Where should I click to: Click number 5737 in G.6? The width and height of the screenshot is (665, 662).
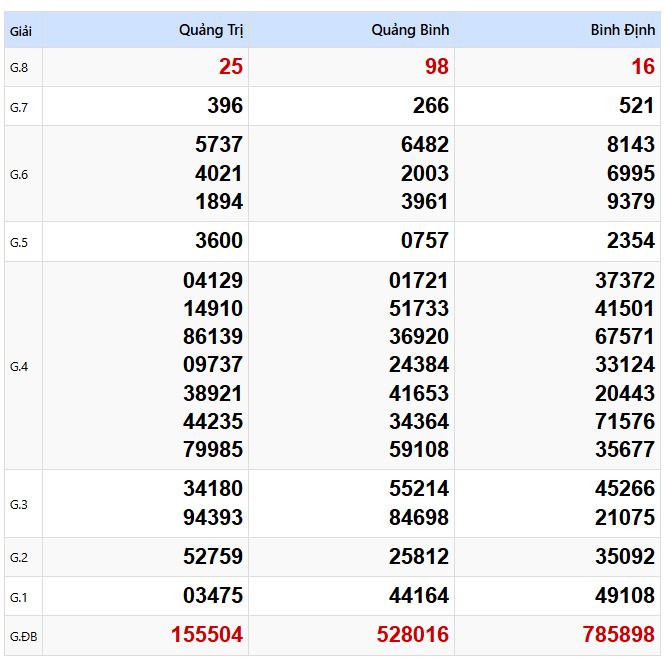(219, 144)
